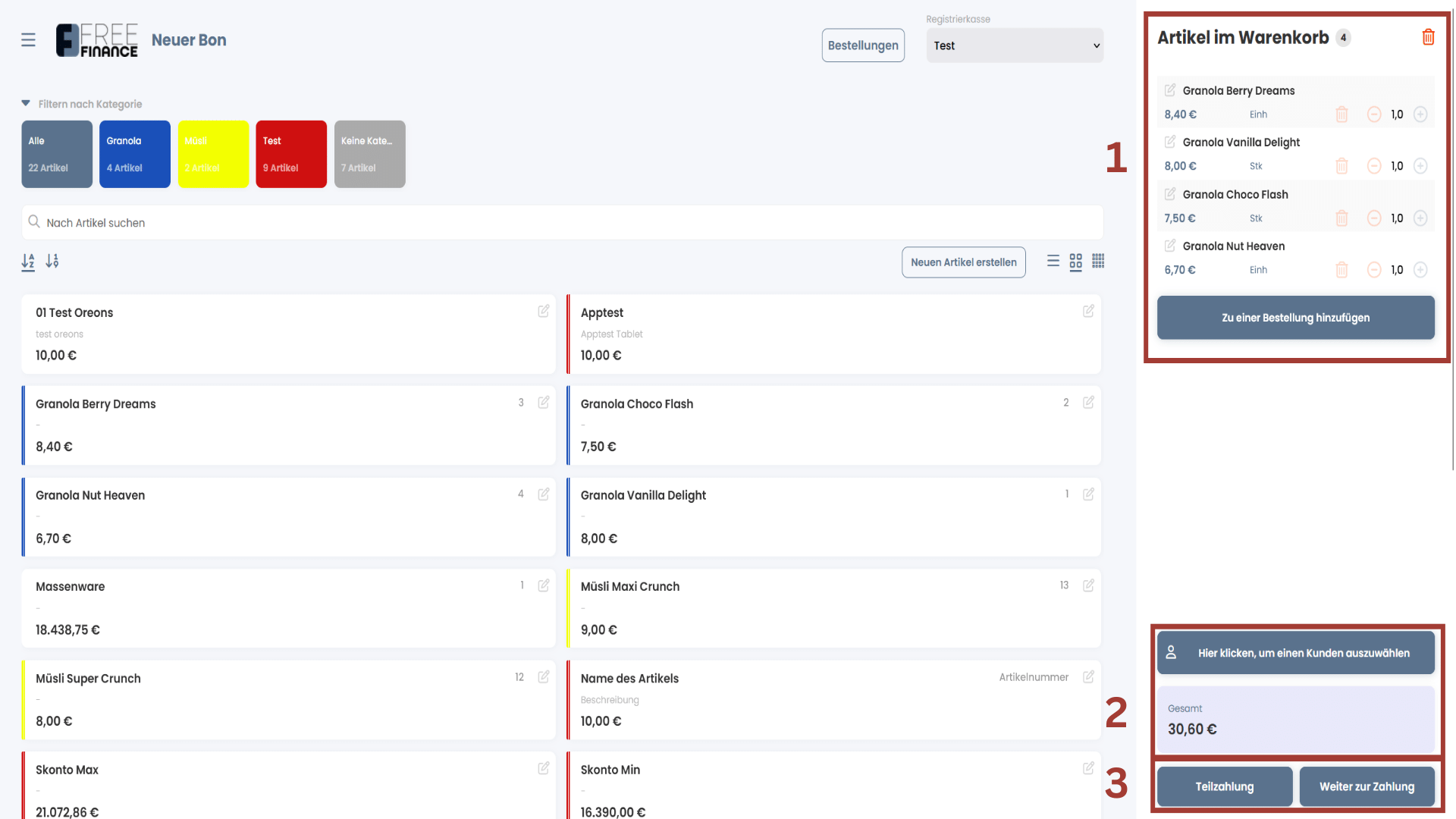Delete Granola Berry Dreams from cart
The width and height of the screenshot is (1456, 819).
1341,115
